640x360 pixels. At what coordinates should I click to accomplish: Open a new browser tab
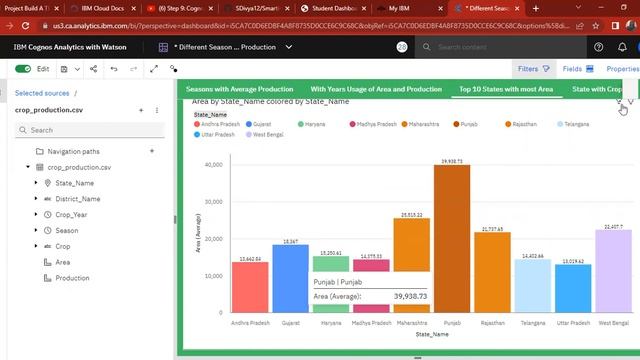pos(536,8)
